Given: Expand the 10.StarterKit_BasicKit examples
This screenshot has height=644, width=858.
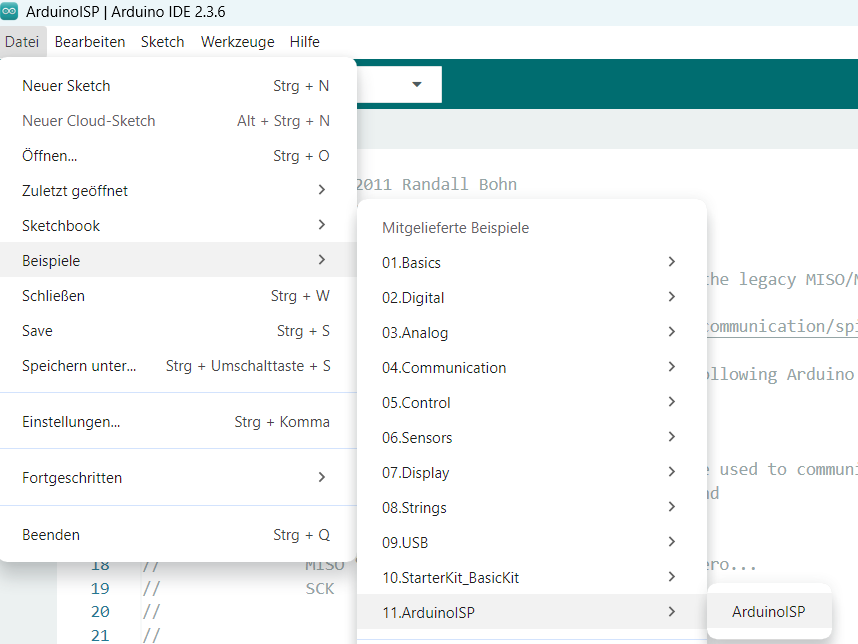Looking at the screenshot, I should pos(531,578).
